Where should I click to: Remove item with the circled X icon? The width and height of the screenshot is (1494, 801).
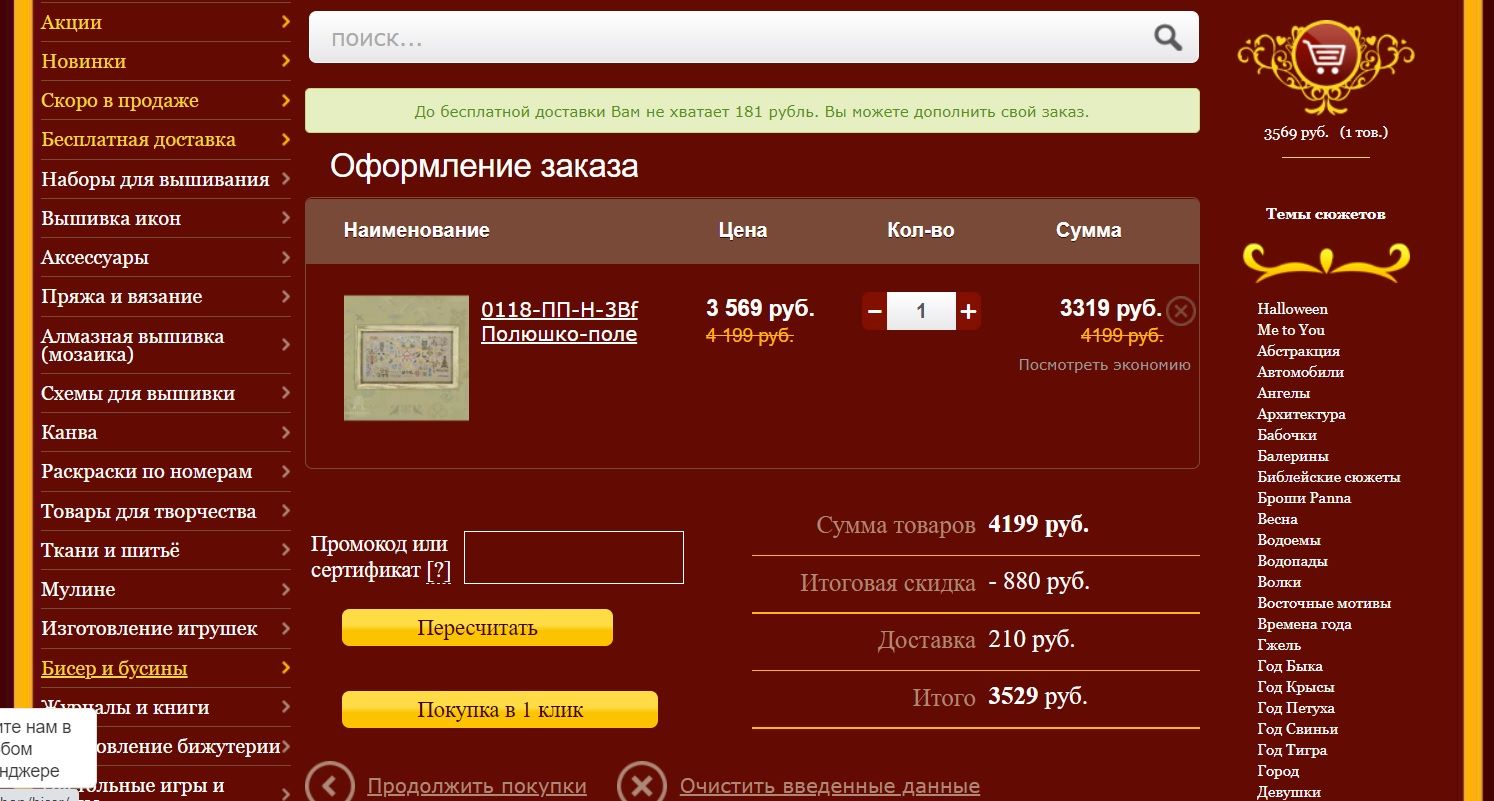[x=1181, y=311]
